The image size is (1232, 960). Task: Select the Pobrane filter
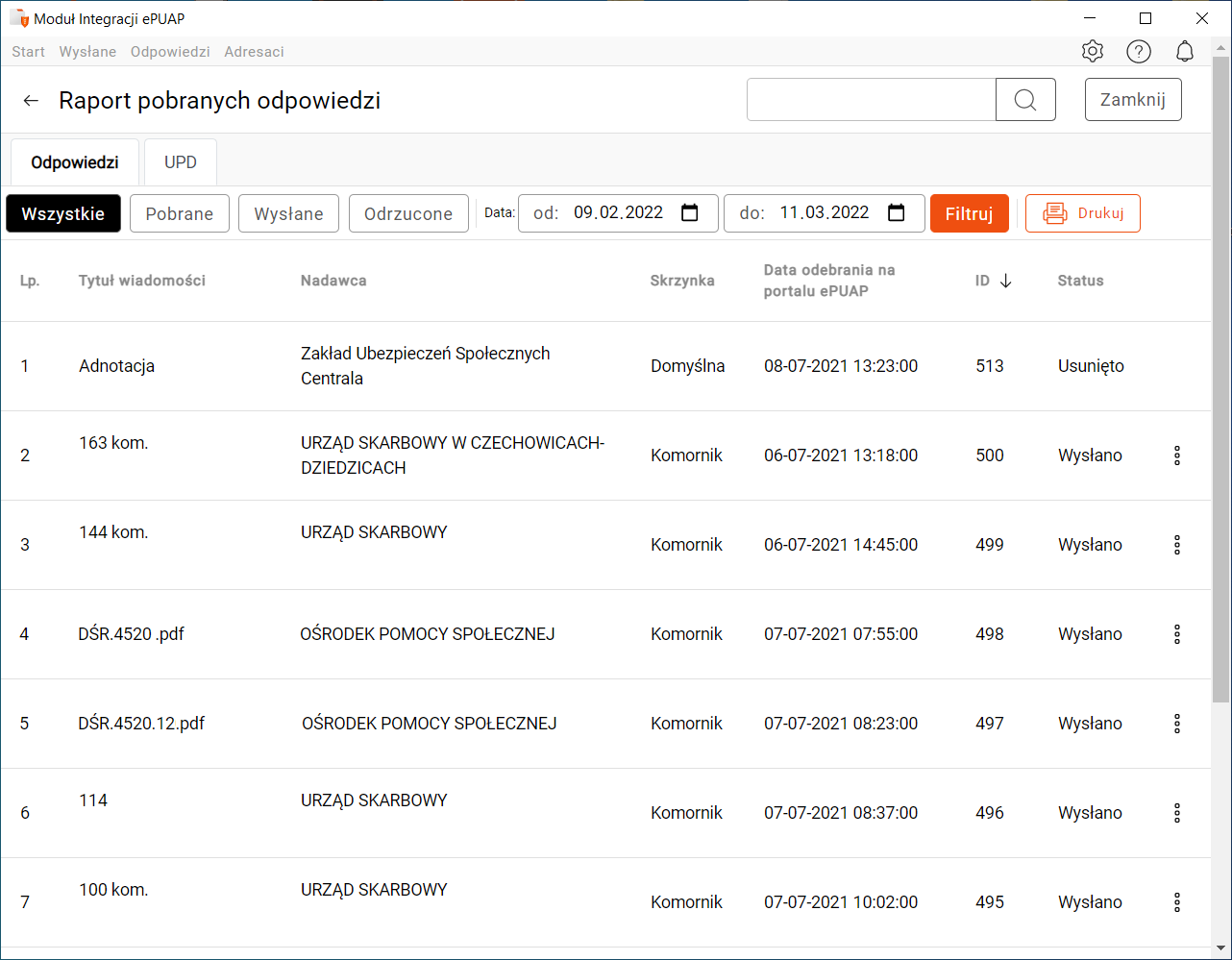180,213
